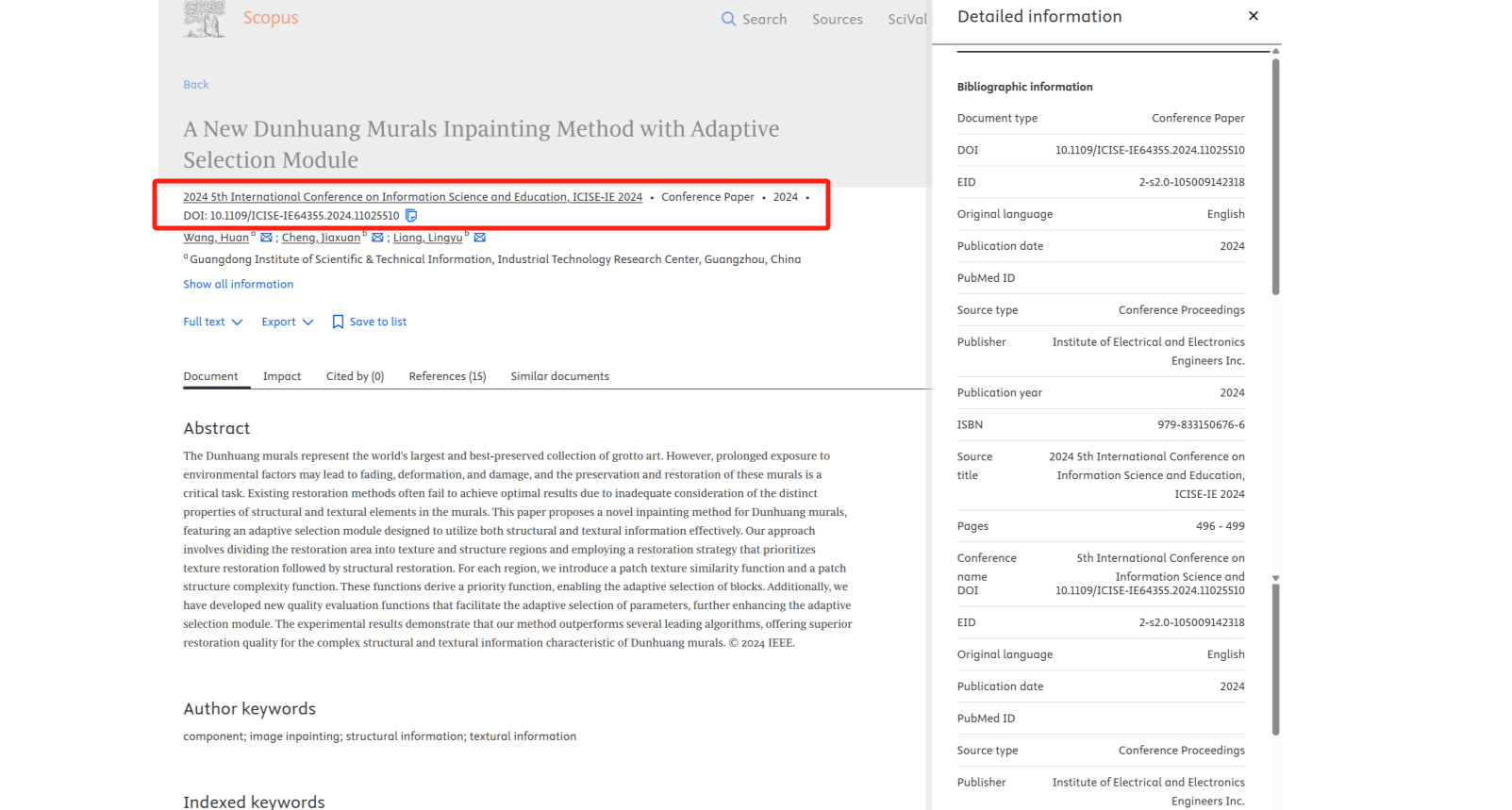Expand the Full text dropdown

pos(213,322)
